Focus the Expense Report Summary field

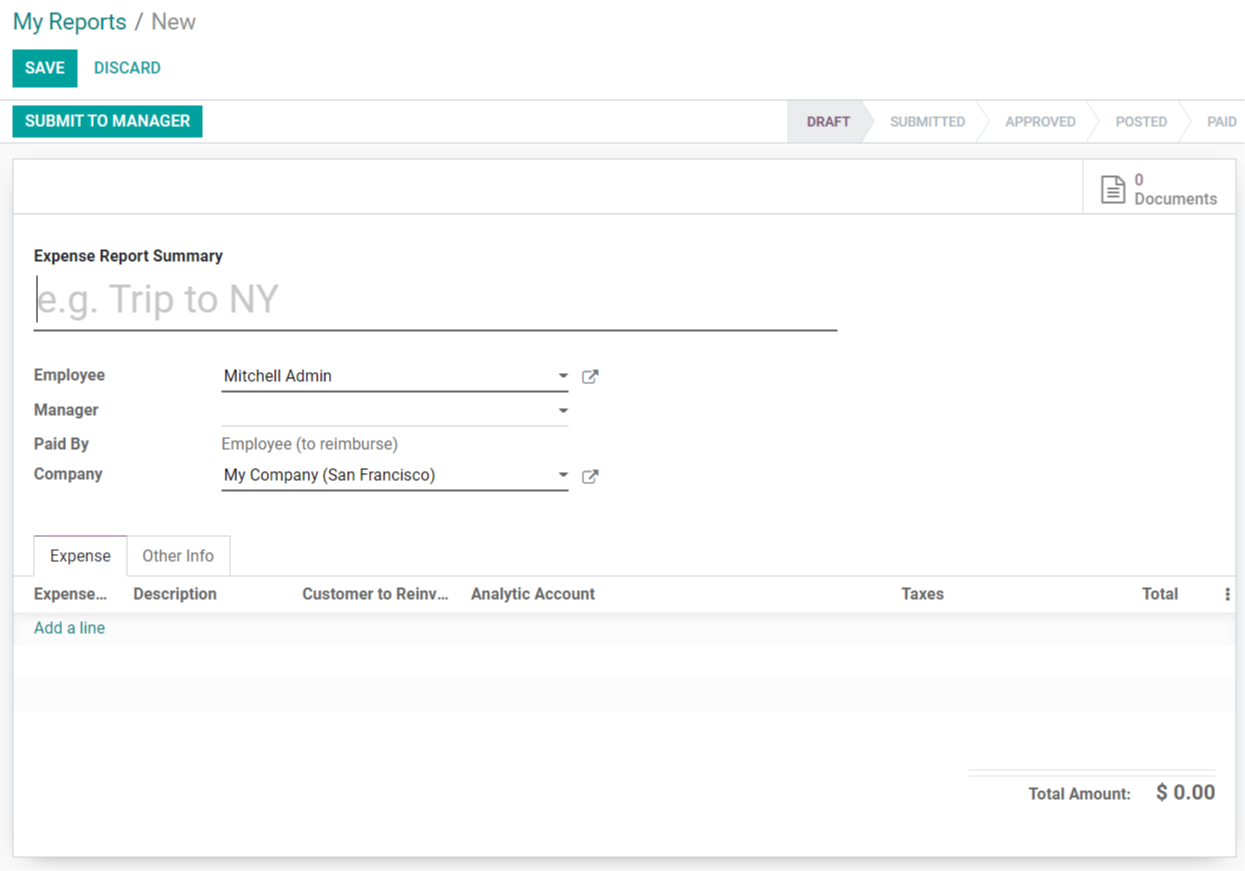coord(435,300)
